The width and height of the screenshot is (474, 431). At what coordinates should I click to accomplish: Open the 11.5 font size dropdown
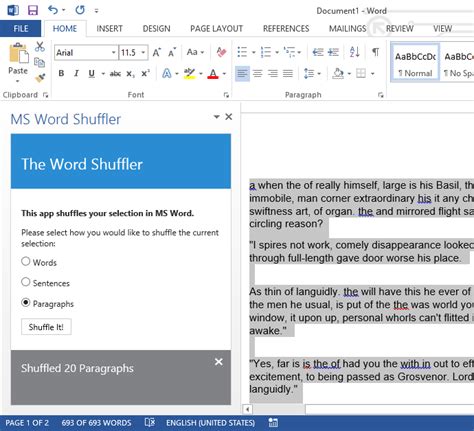143,53
